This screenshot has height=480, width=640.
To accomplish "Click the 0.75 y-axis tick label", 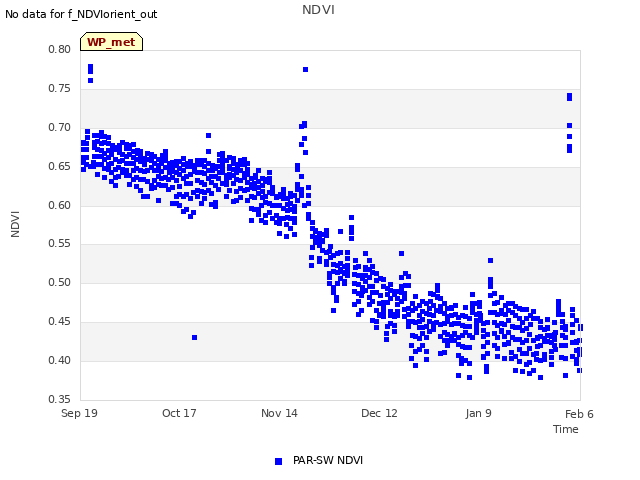I will point(60,89).
